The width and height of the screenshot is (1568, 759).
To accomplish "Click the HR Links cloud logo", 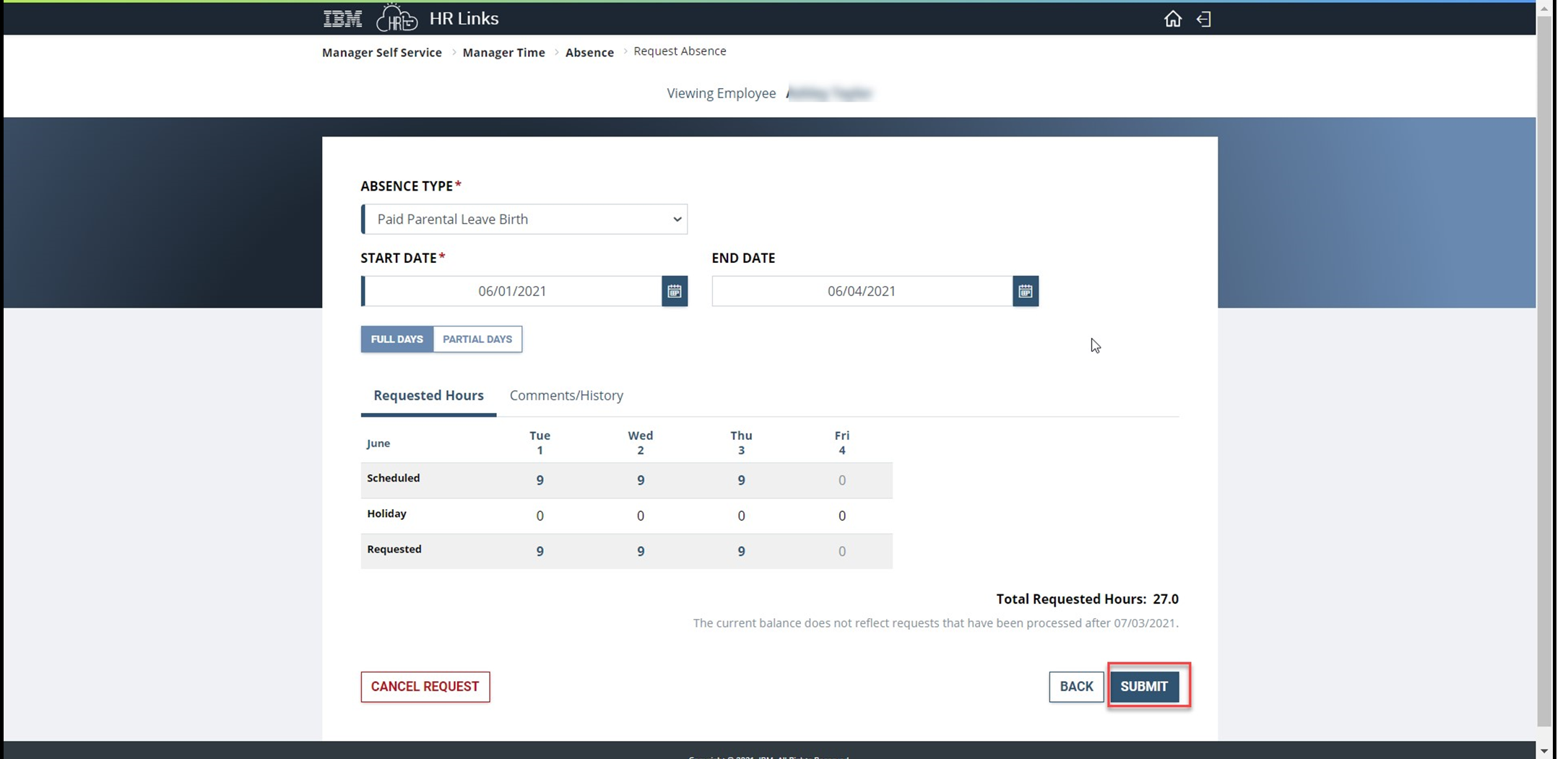I will pos(397,18).
